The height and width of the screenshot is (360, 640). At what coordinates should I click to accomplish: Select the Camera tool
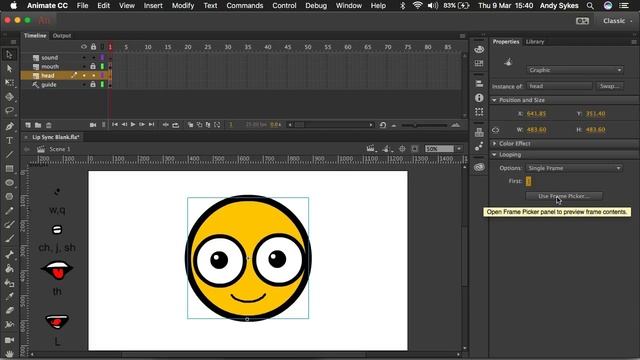pyautogui.click(x=9, y=340)
